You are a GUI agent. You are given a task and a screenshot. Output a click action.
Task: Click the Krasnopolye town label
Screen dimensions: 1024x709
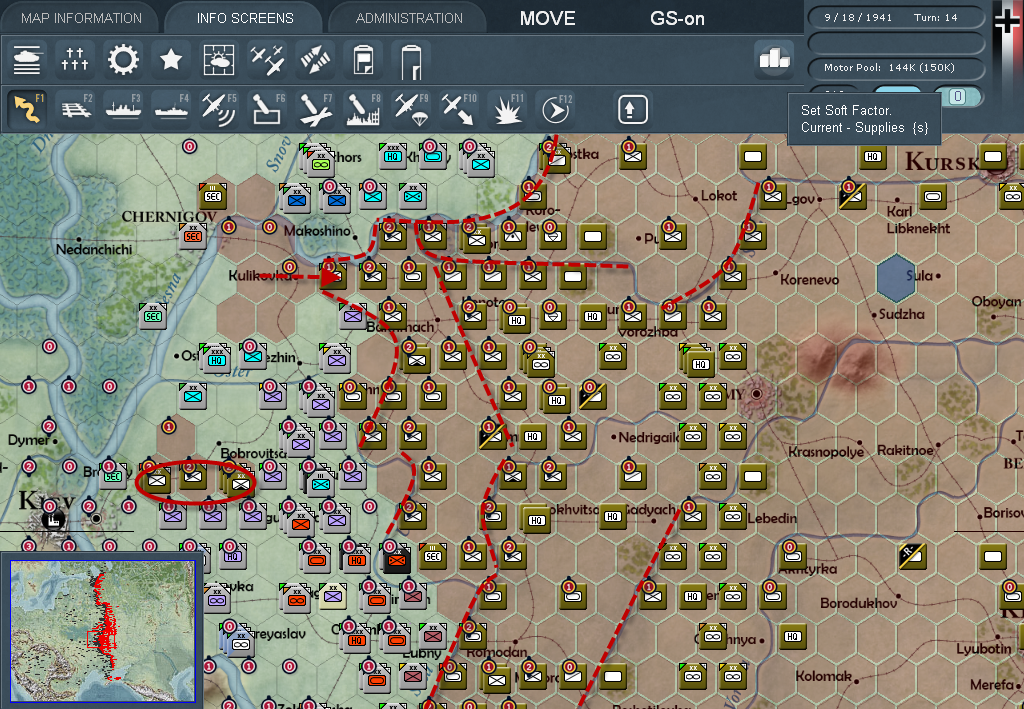coord(826,452)
